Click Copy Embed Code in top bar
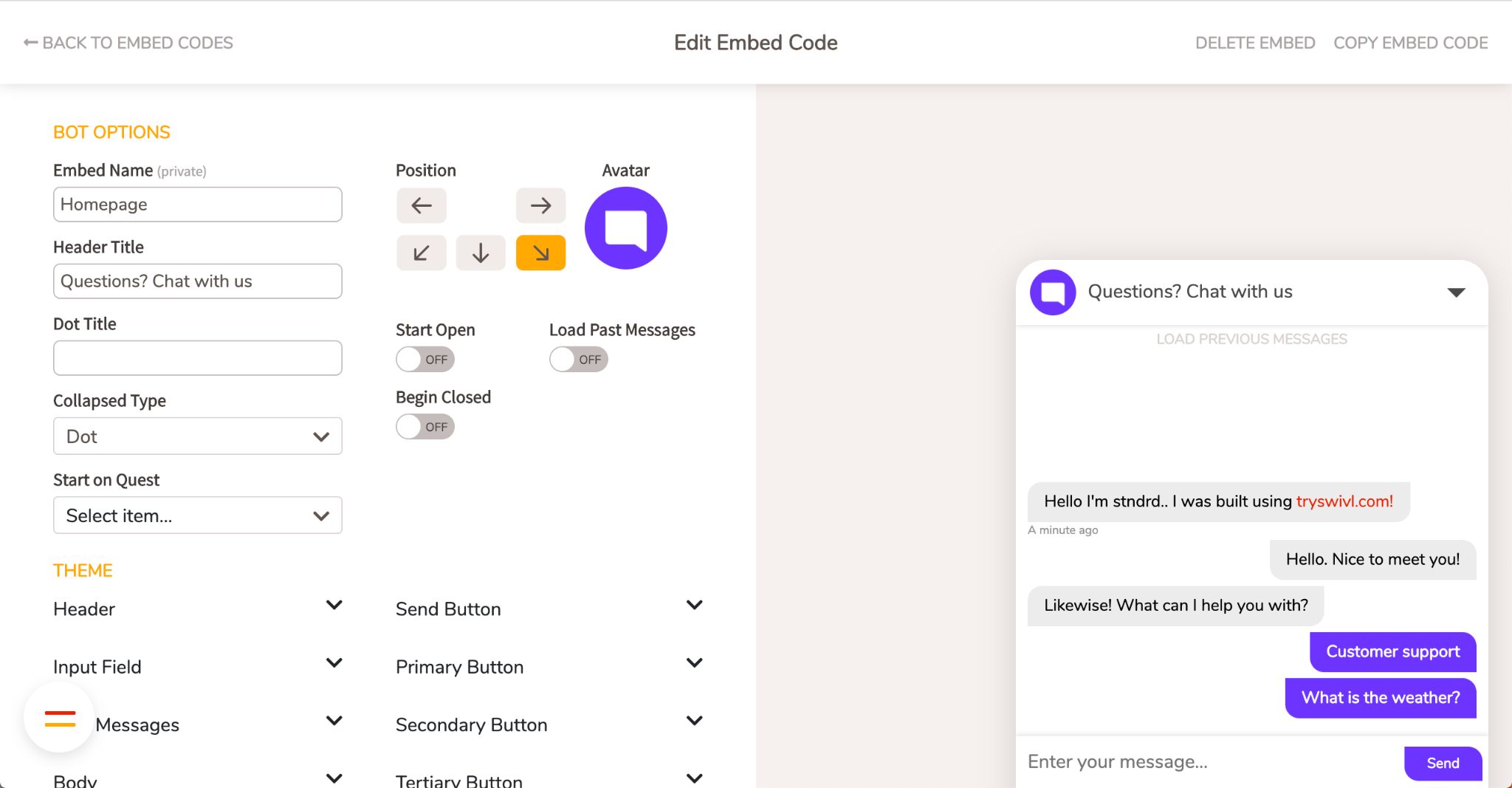Viewport: 1512px width, 788px height. [x=1410, y=43]
